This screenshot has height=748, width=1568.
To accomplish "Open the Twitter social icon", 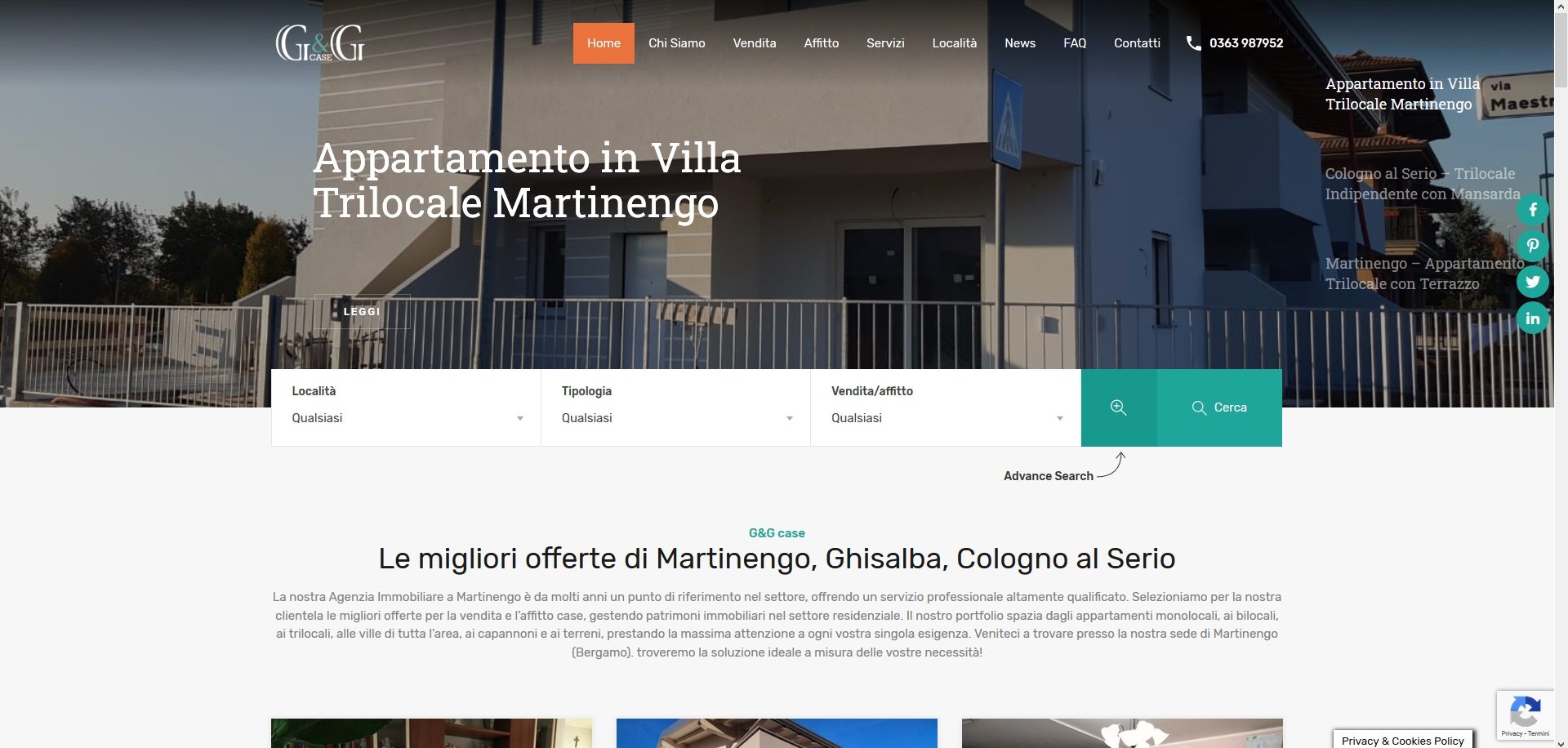I will coord(1533,282).
